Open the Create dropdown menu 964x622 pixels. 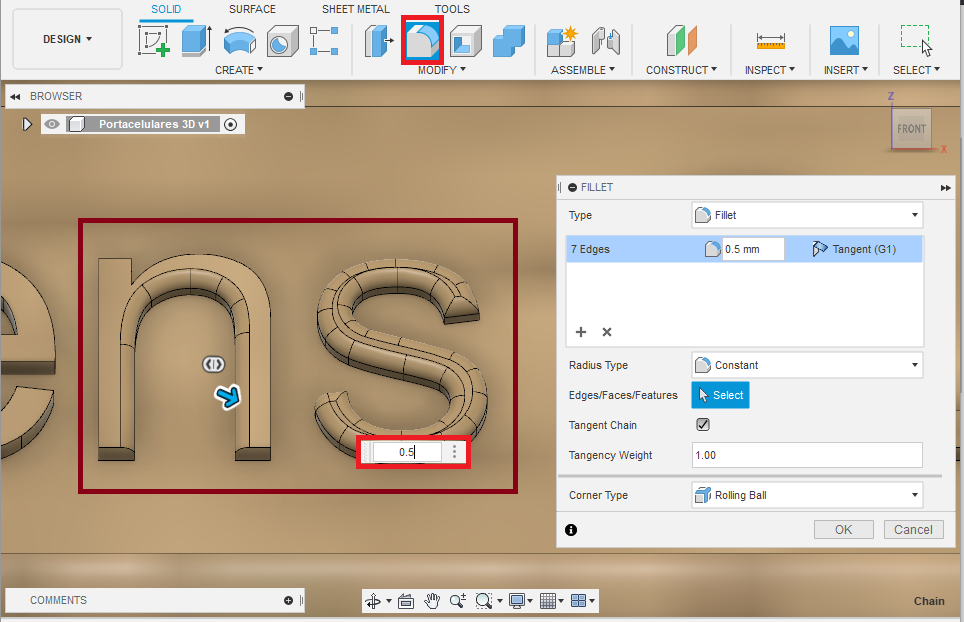point(239,70)
